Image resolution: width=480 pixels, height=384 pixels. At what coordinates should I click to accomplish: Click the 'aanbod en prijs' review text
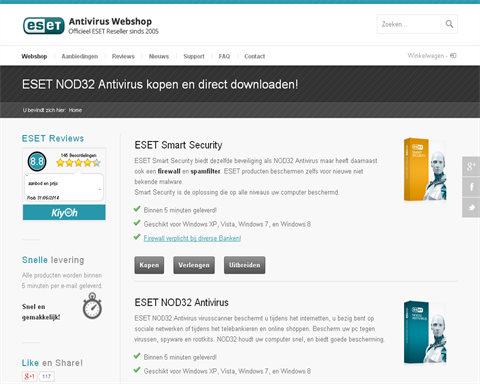(43, 183)
